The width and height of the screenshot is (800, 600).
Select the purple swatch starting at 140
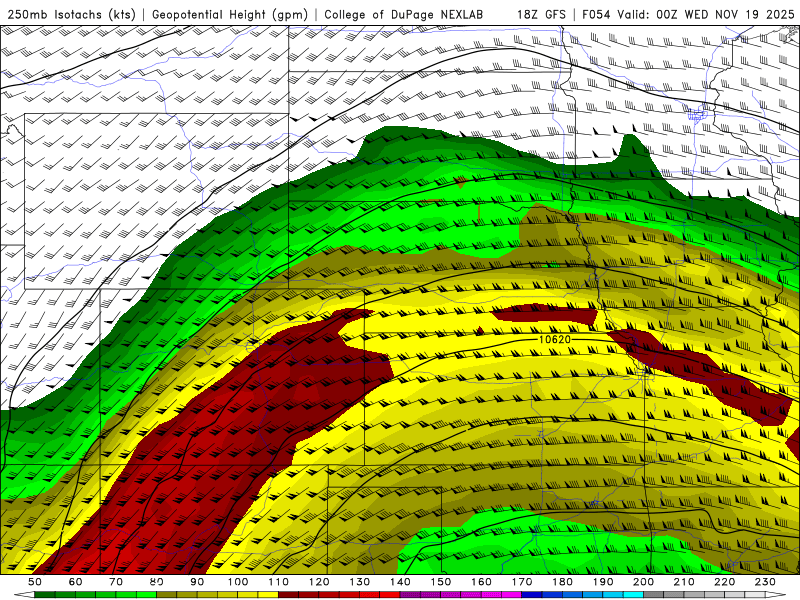(x=411, y=595)
